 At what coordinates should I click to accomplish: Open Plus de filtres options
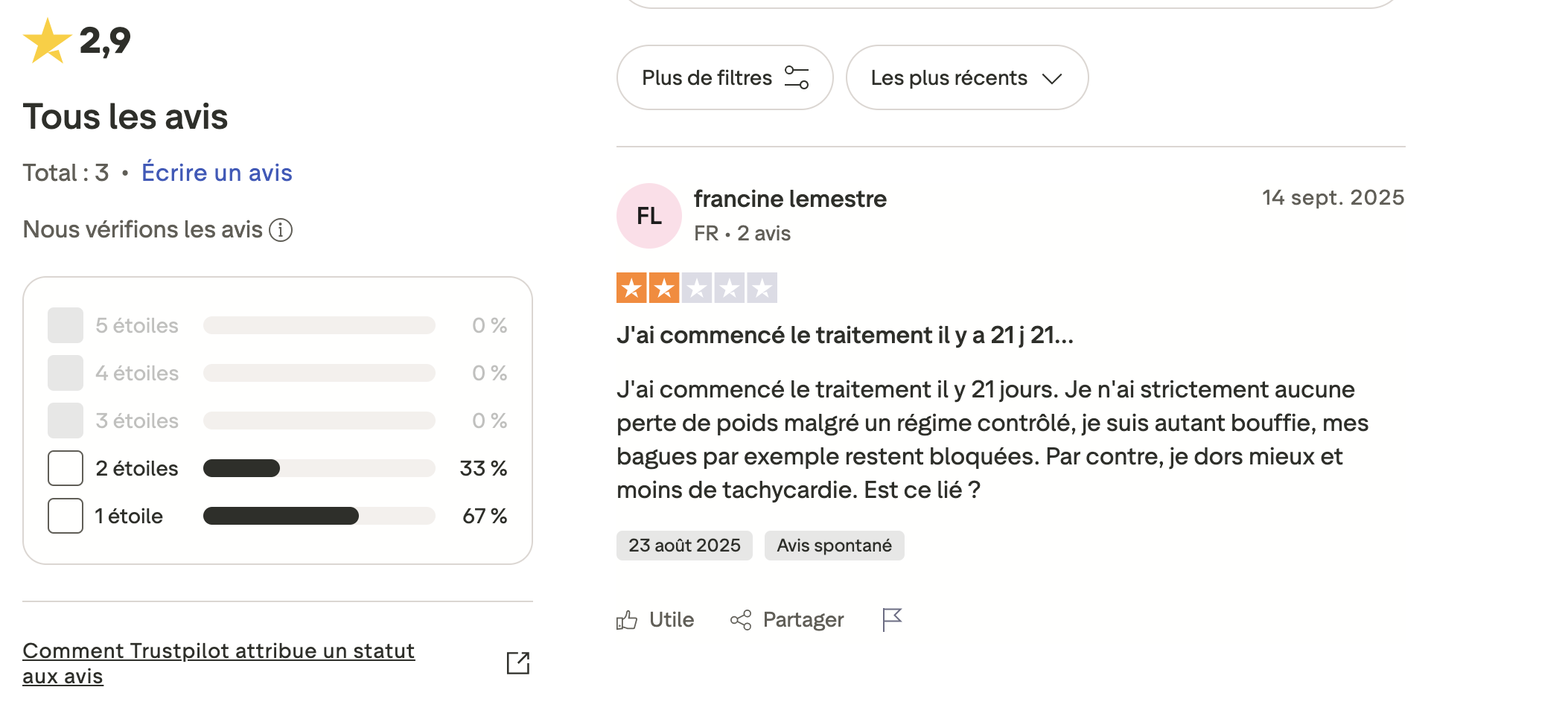click(707, 77)
